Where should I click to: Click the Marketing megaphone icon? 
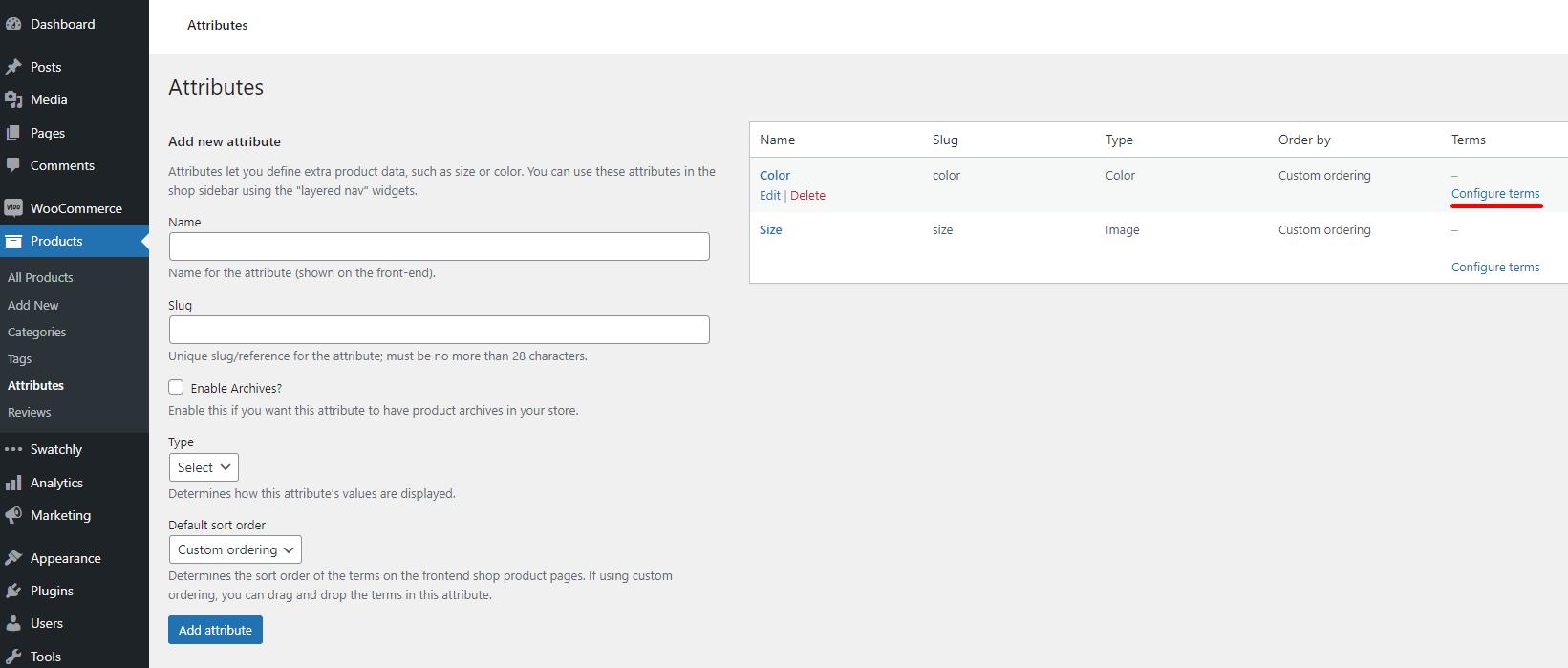(x=13, y=515)
